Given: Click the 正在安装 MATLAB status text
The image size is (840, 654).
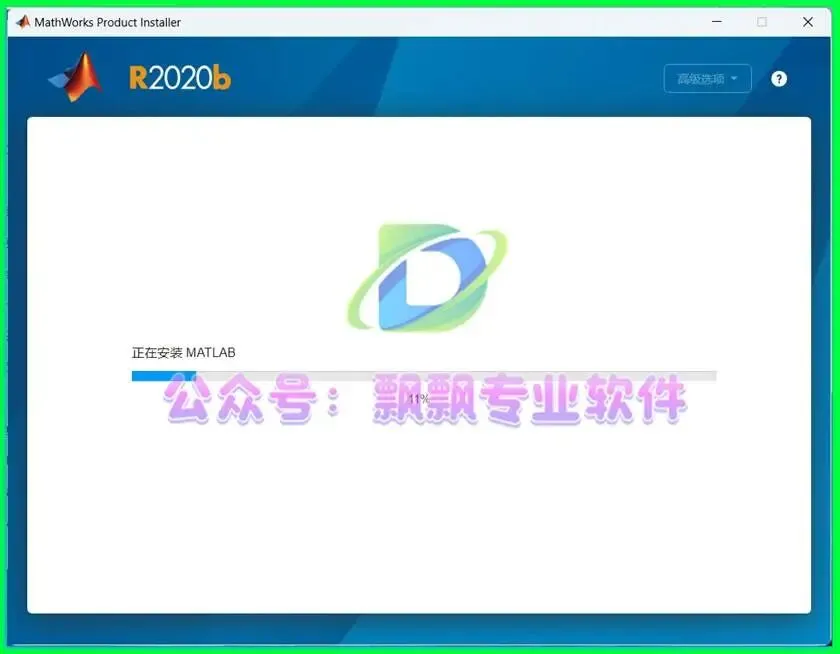Looking at the screenshot, I should [184, 352].
